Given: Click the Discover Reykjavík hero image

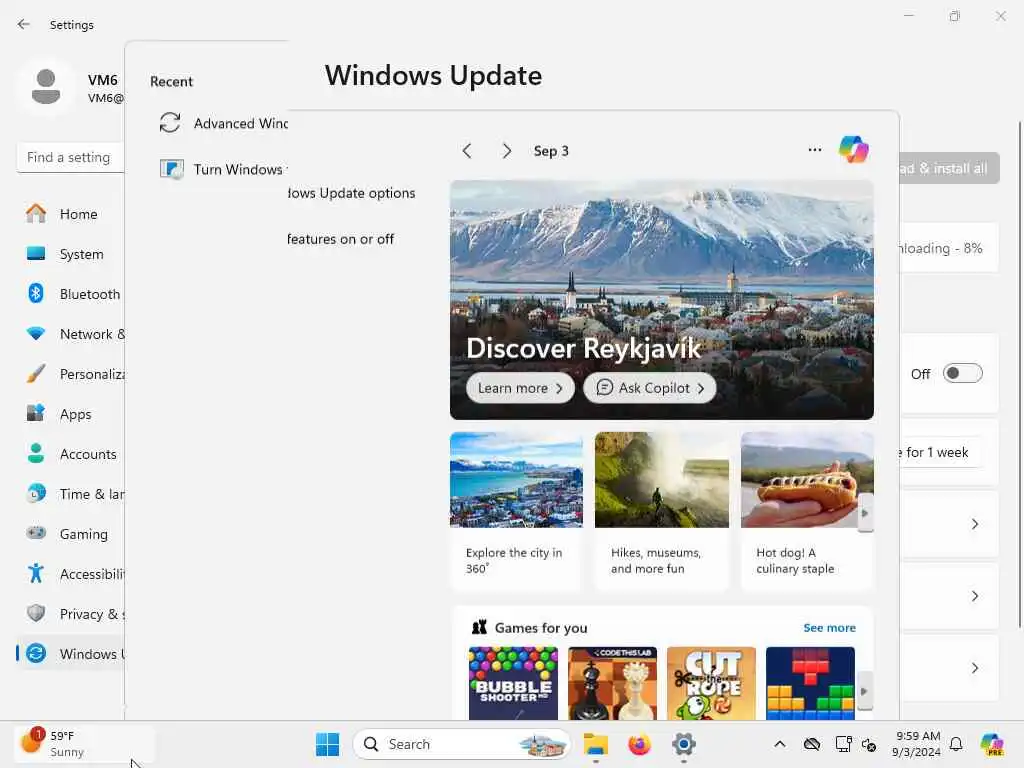Looking at the screenshot, I should [x=662, y=300].
